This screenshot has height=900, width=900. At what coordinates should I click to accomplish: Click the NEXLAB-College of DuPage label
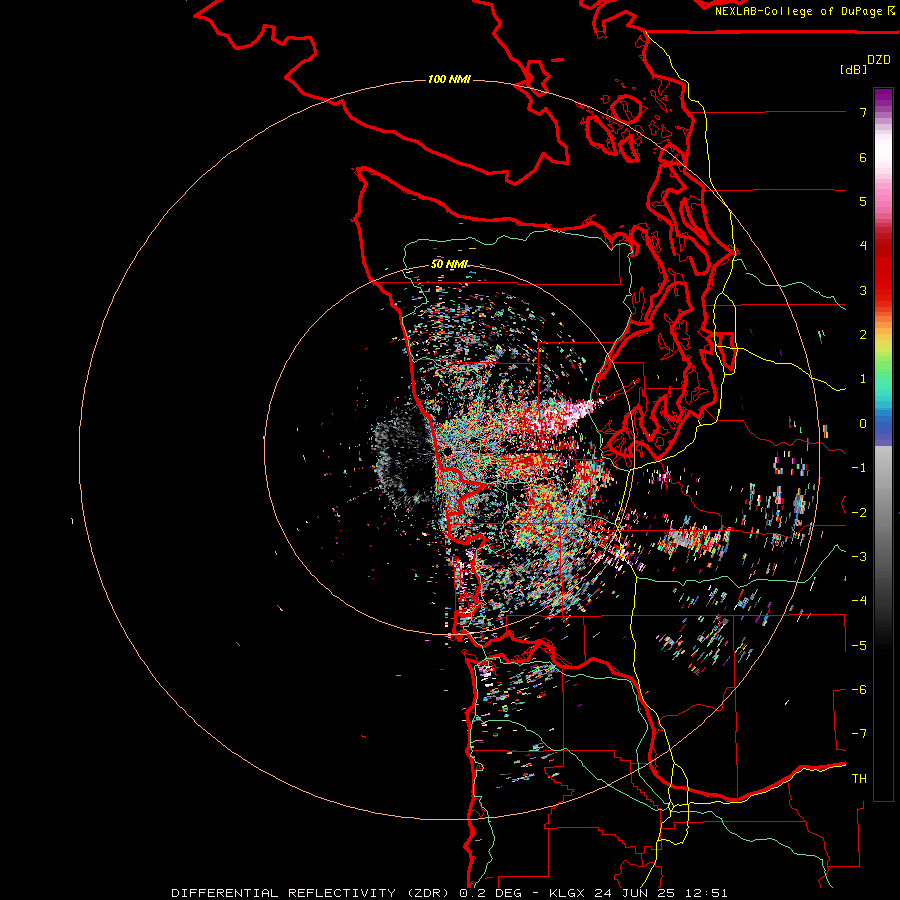800,11
